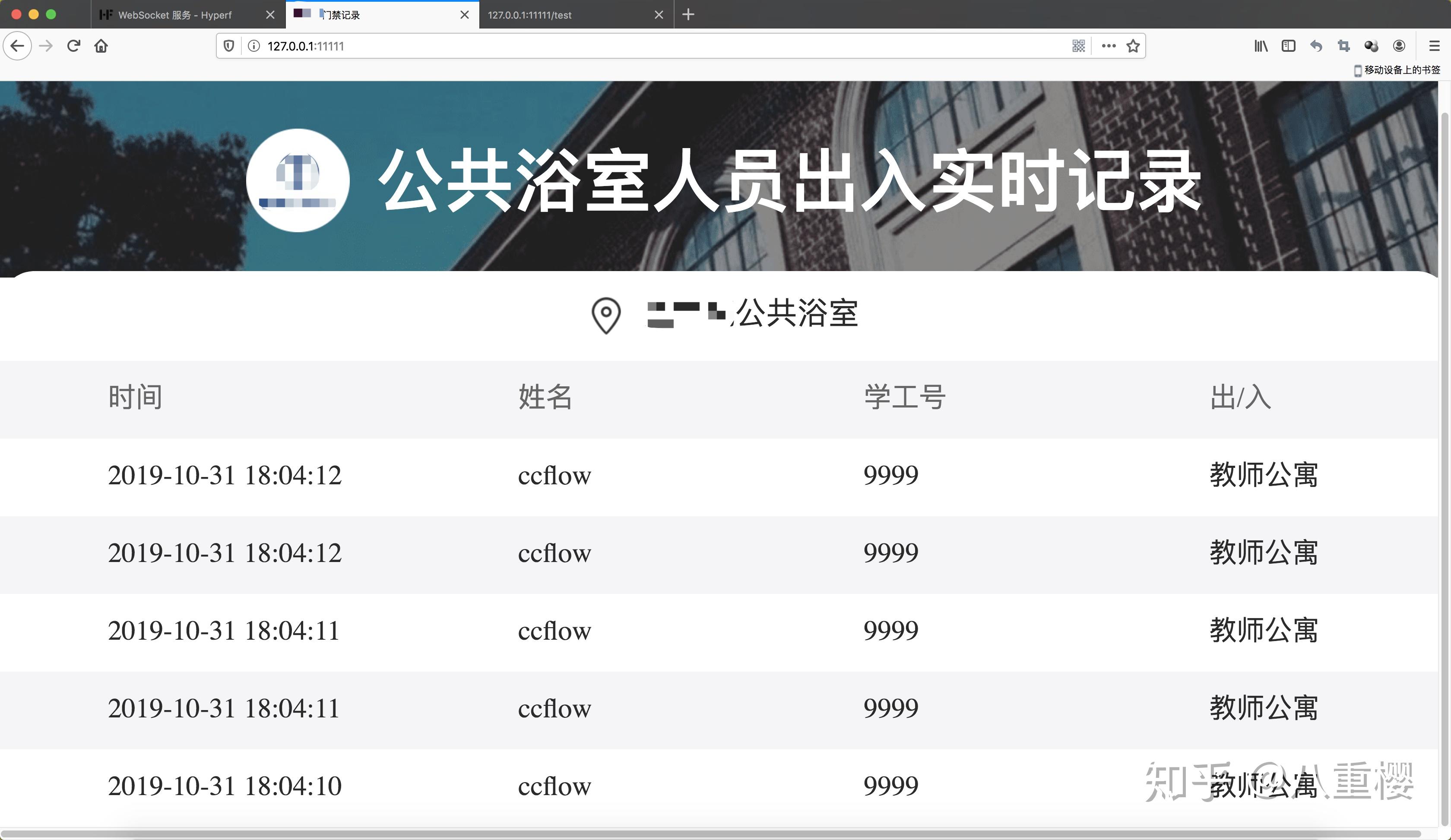Click the undo arrow toolbar icon
This screenshot has height=840, width=1451.
click(1316, 46)
